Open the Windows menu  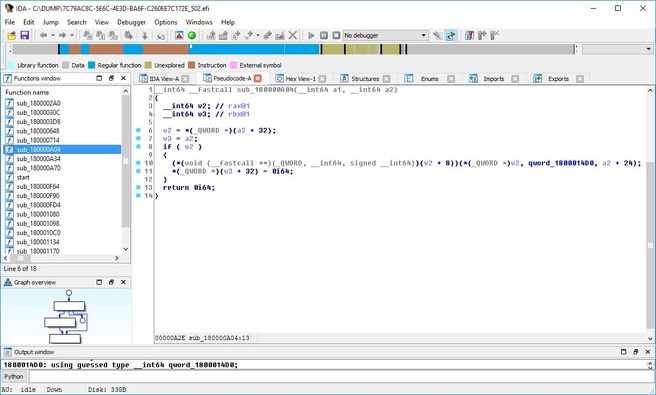[199, 22]
